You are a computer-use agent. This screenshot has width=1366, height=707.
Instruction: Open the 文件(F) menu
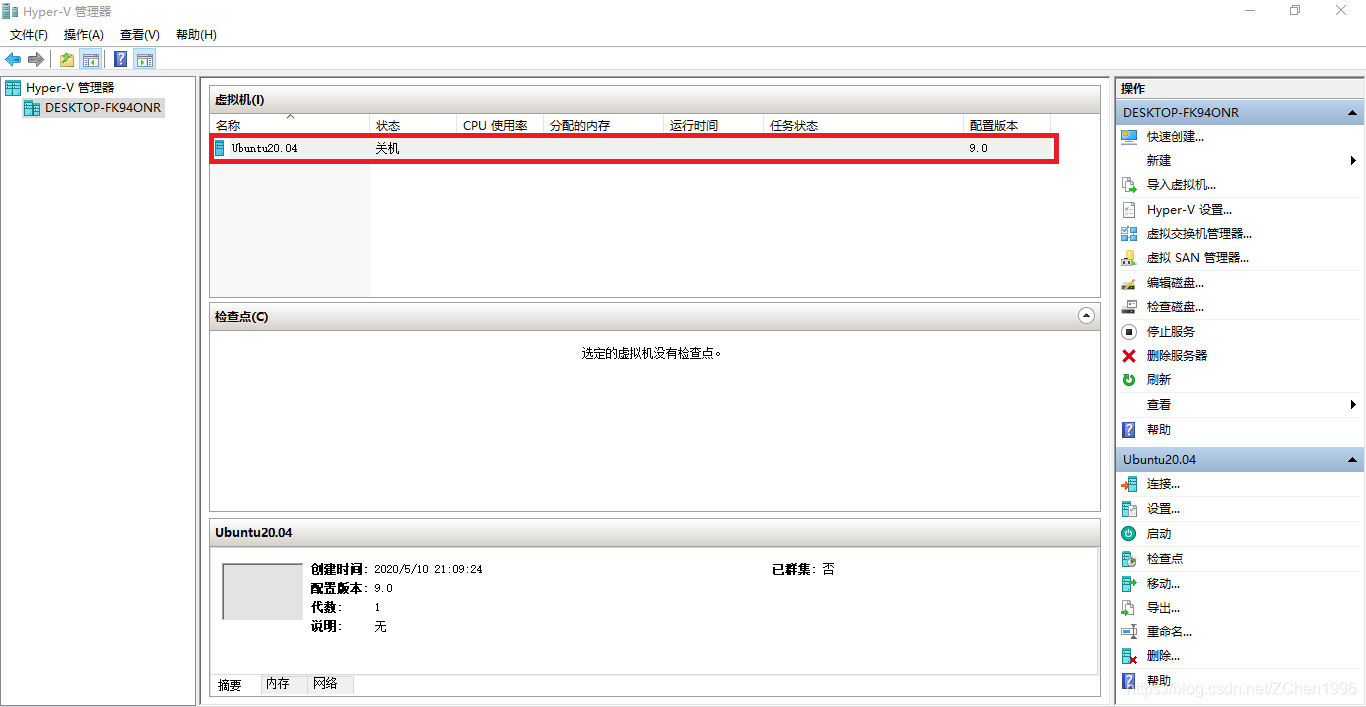pos(29,35)
